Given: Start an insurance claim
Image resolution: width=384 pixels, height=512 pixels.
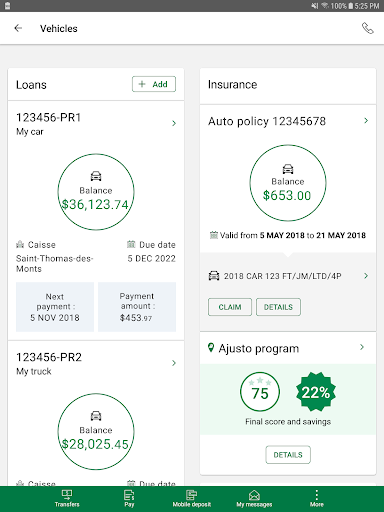Looking at the screenshot, I should (230, 307).
